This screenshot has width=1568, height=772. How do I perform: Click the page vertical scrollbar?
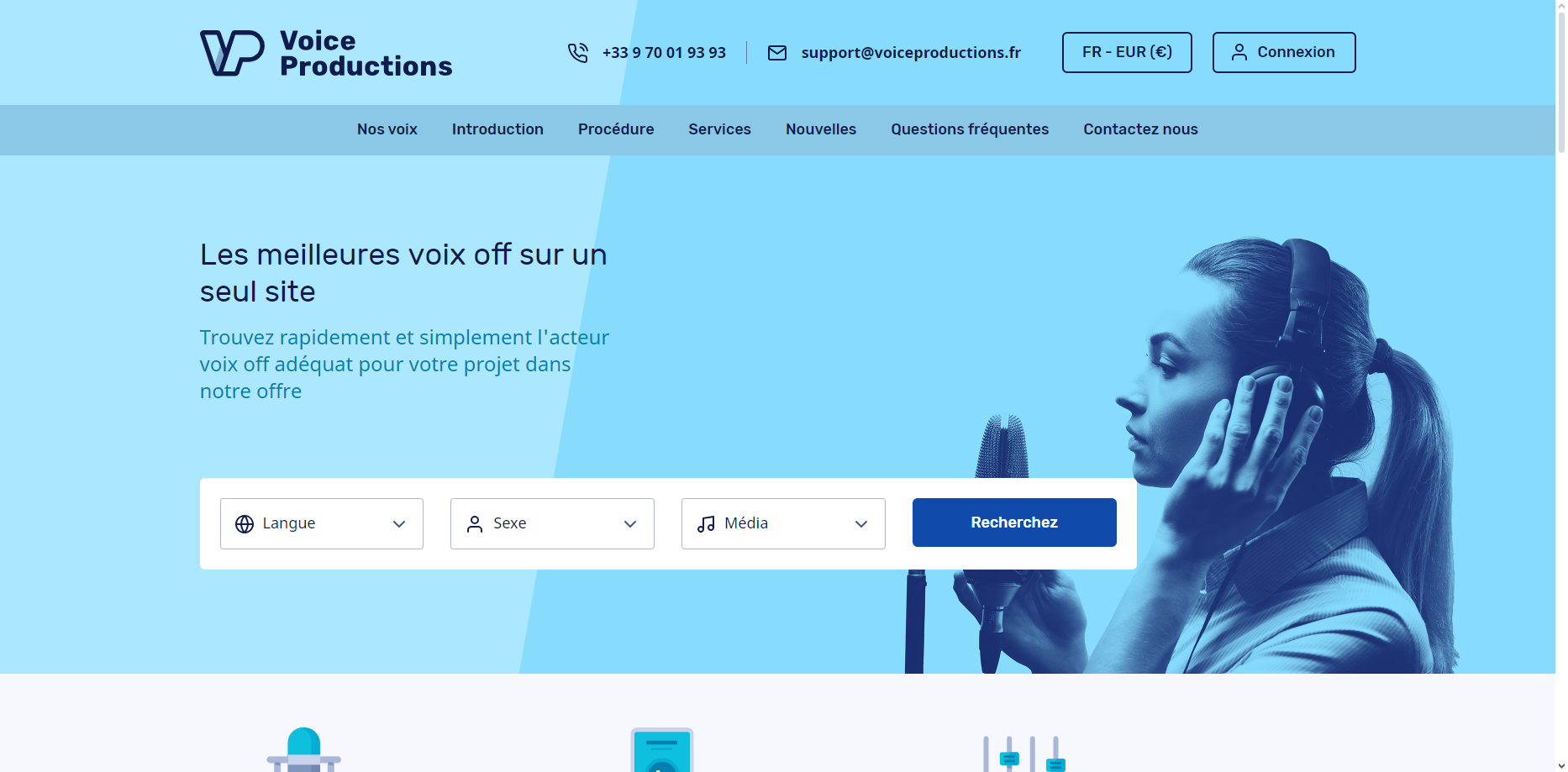point(1561,386)
